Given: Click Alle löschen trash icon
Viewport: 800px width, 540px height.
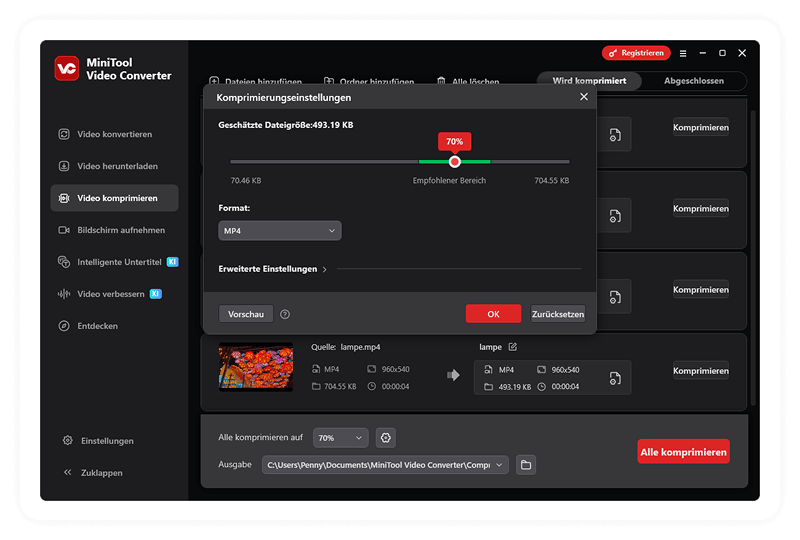Looking at the screenshot, I should (441, 81).
